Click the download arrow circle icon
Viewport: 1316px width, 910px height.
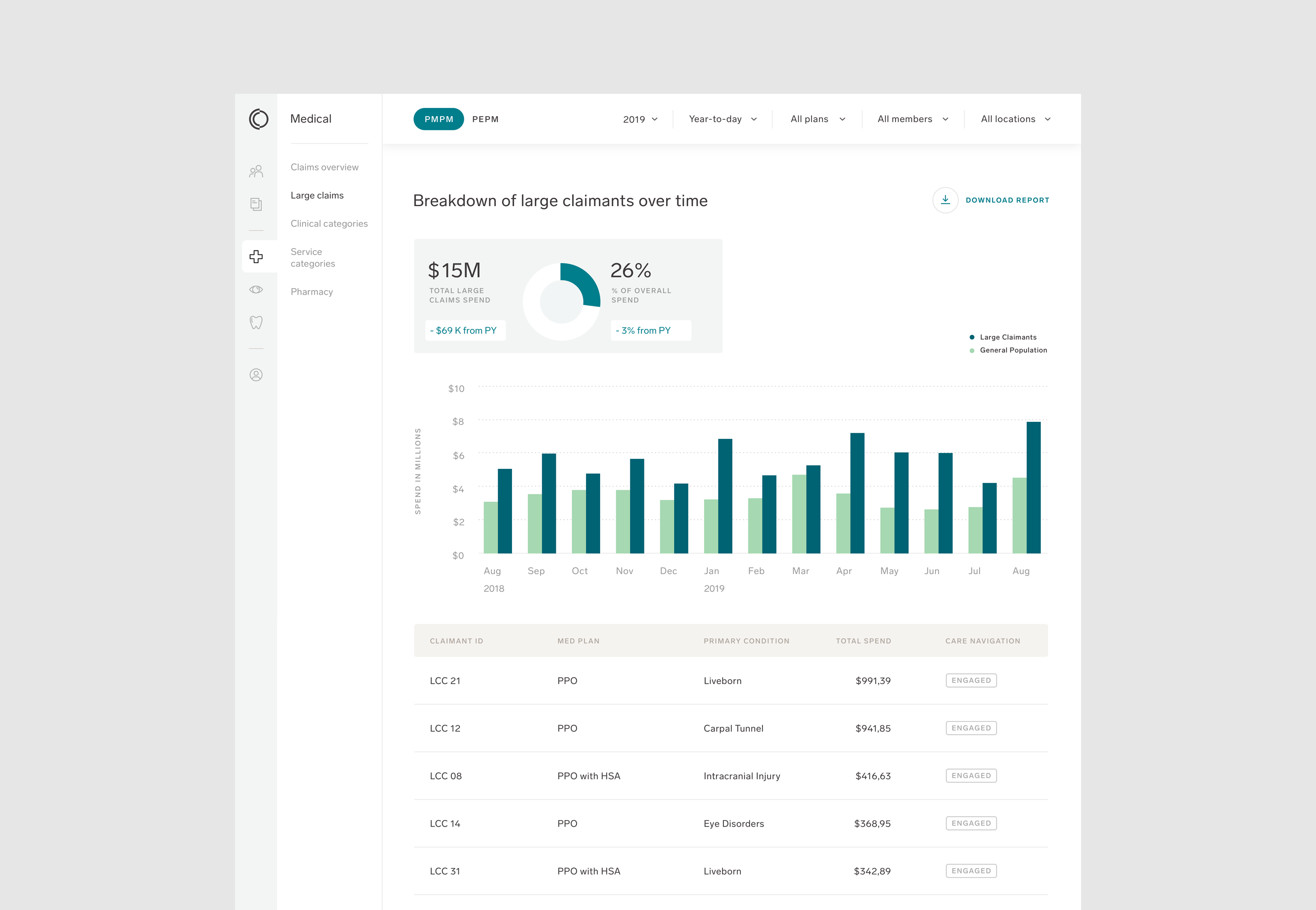click(x=945, y=200)
